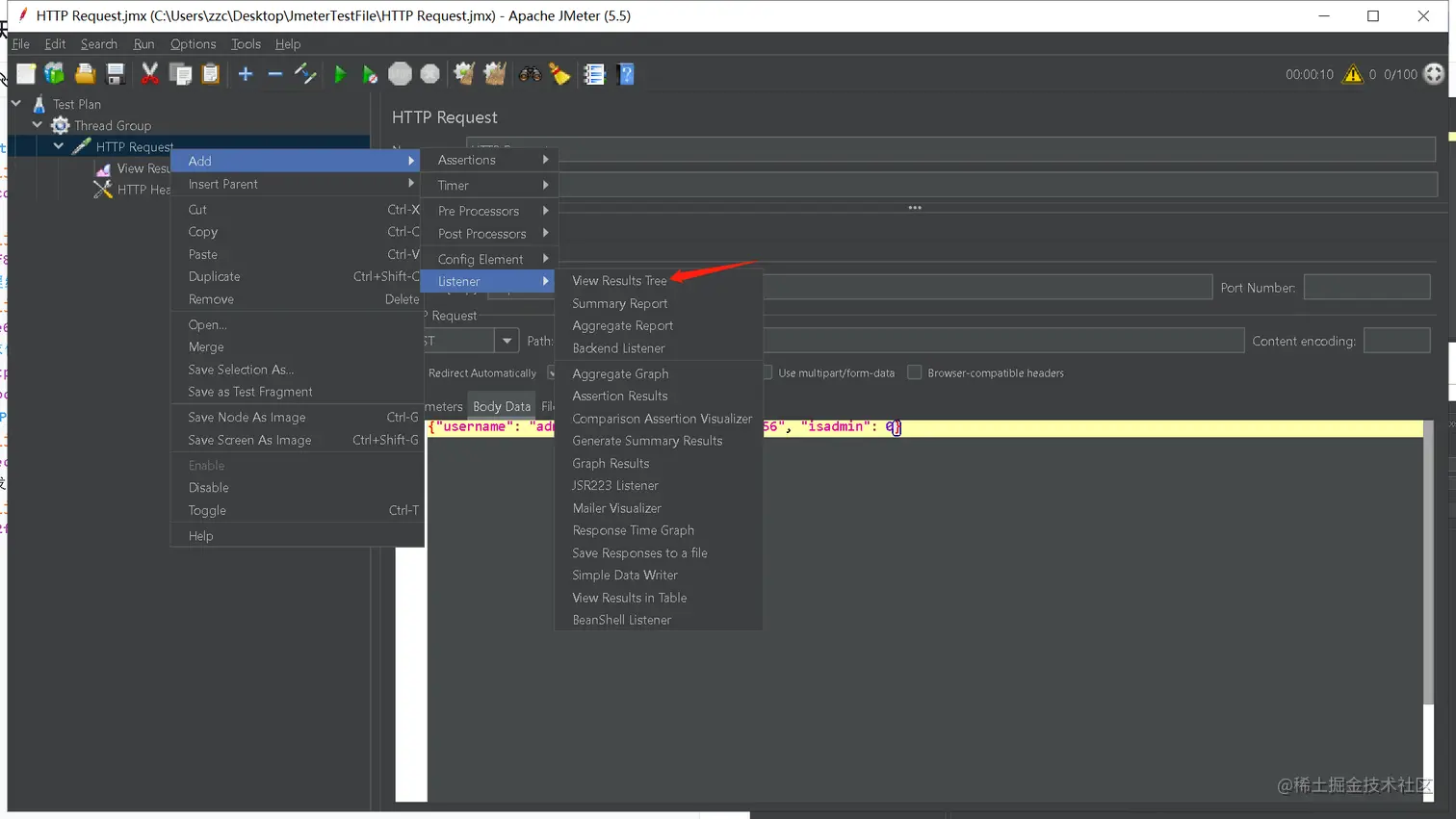Select Simple Data Writer listener
Screen dimensions: 1456x819
point(659,576)
